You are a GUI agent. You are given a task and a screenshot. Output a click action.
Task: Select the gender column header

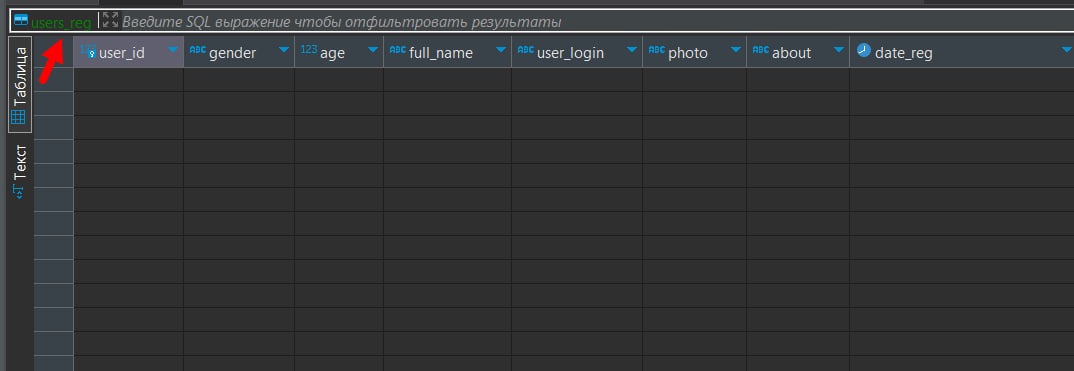(x=239, y=52)
